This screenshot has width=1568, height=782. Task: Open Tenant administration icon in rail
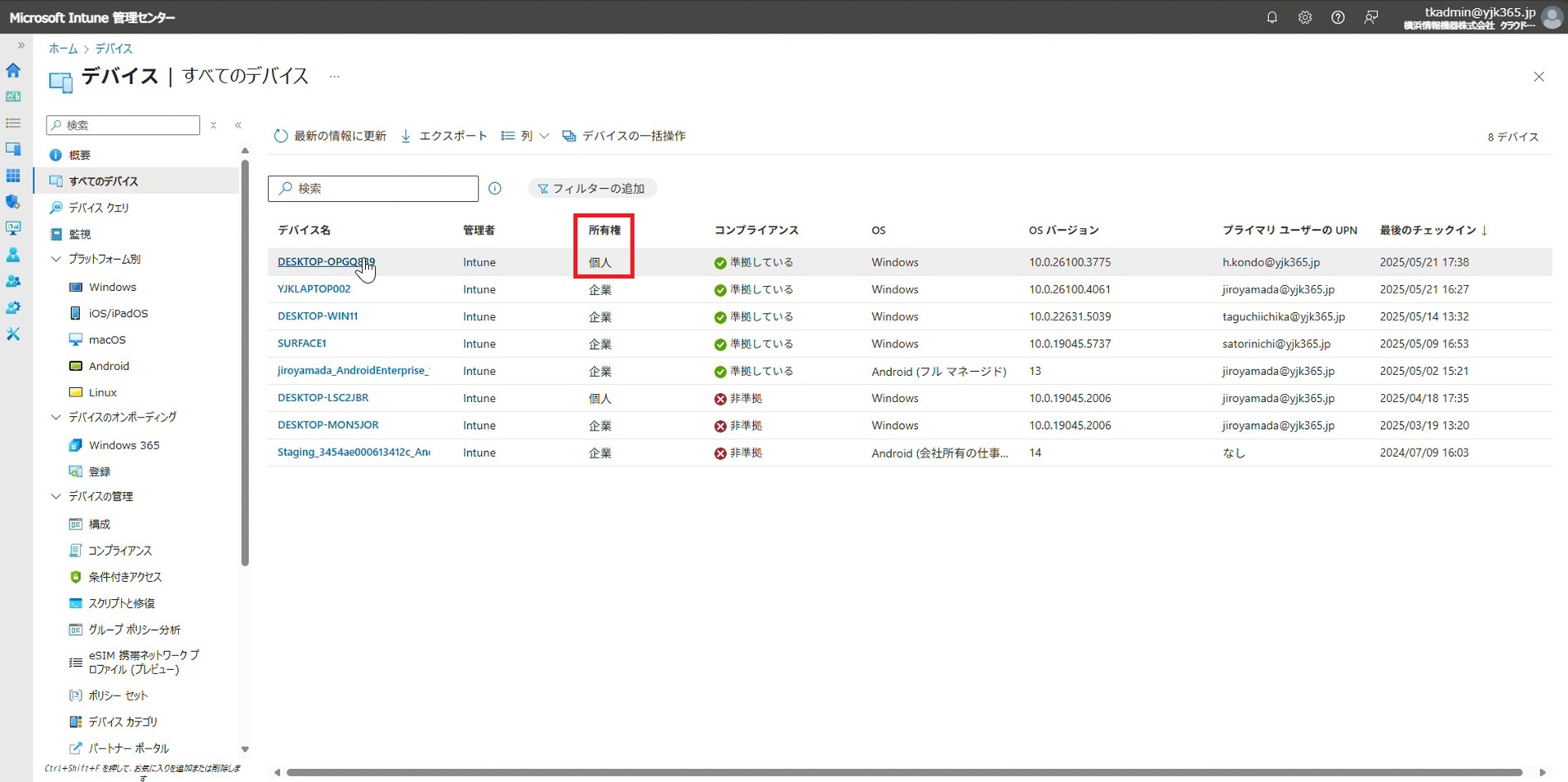click(13, 307)
